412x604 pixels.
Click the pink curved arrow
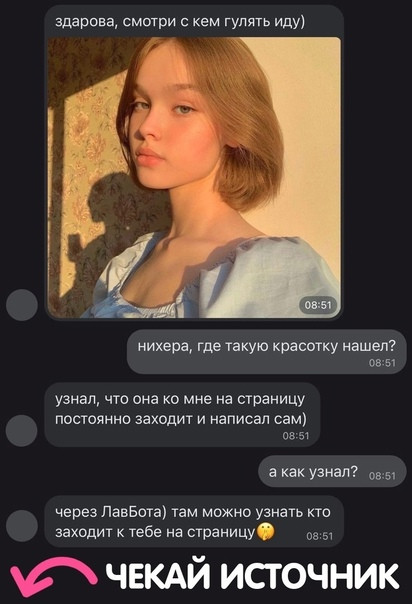[53, 579]
